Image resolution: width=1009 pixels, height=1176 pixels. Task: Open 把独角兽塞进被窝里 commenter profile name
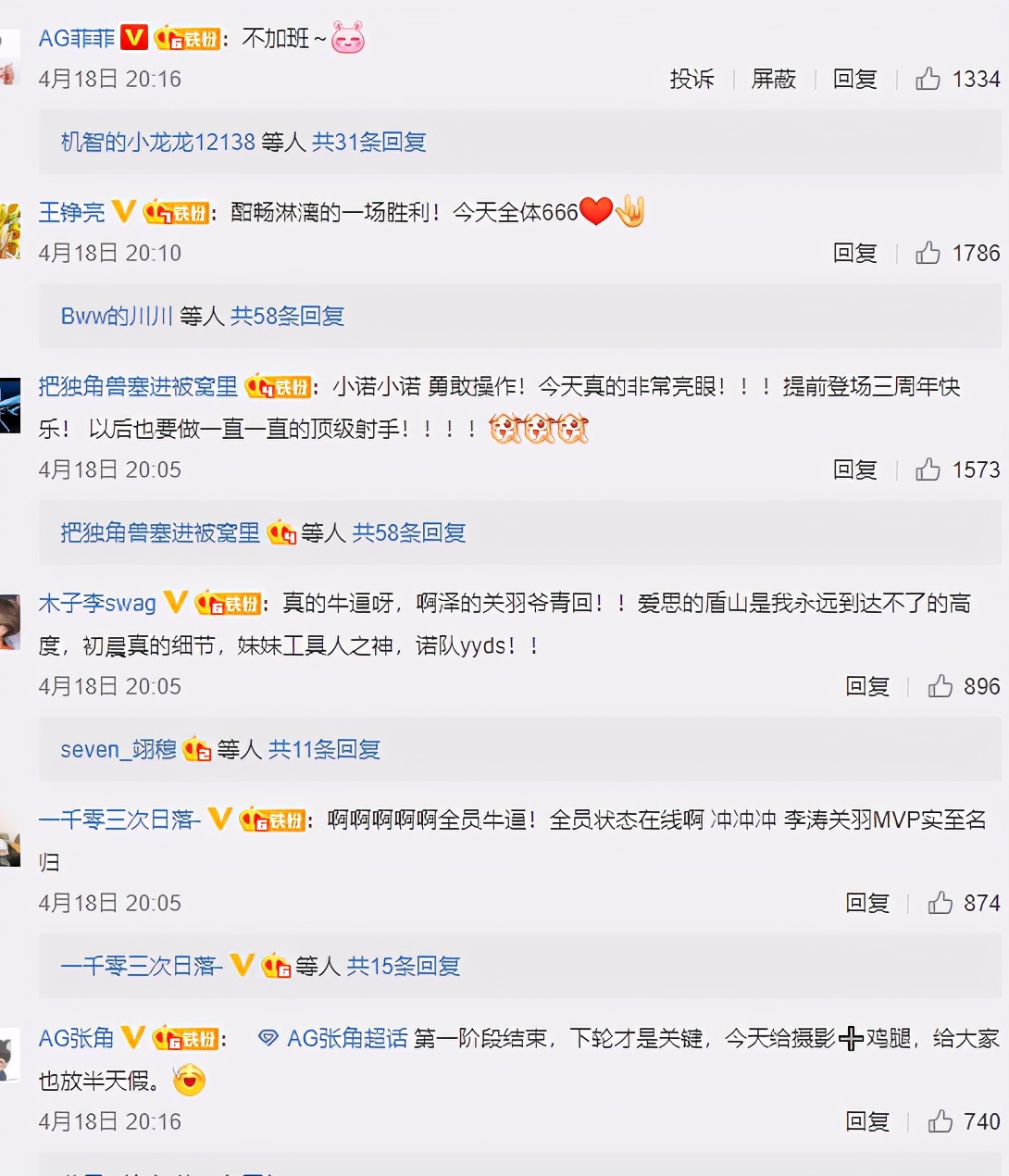138,386
